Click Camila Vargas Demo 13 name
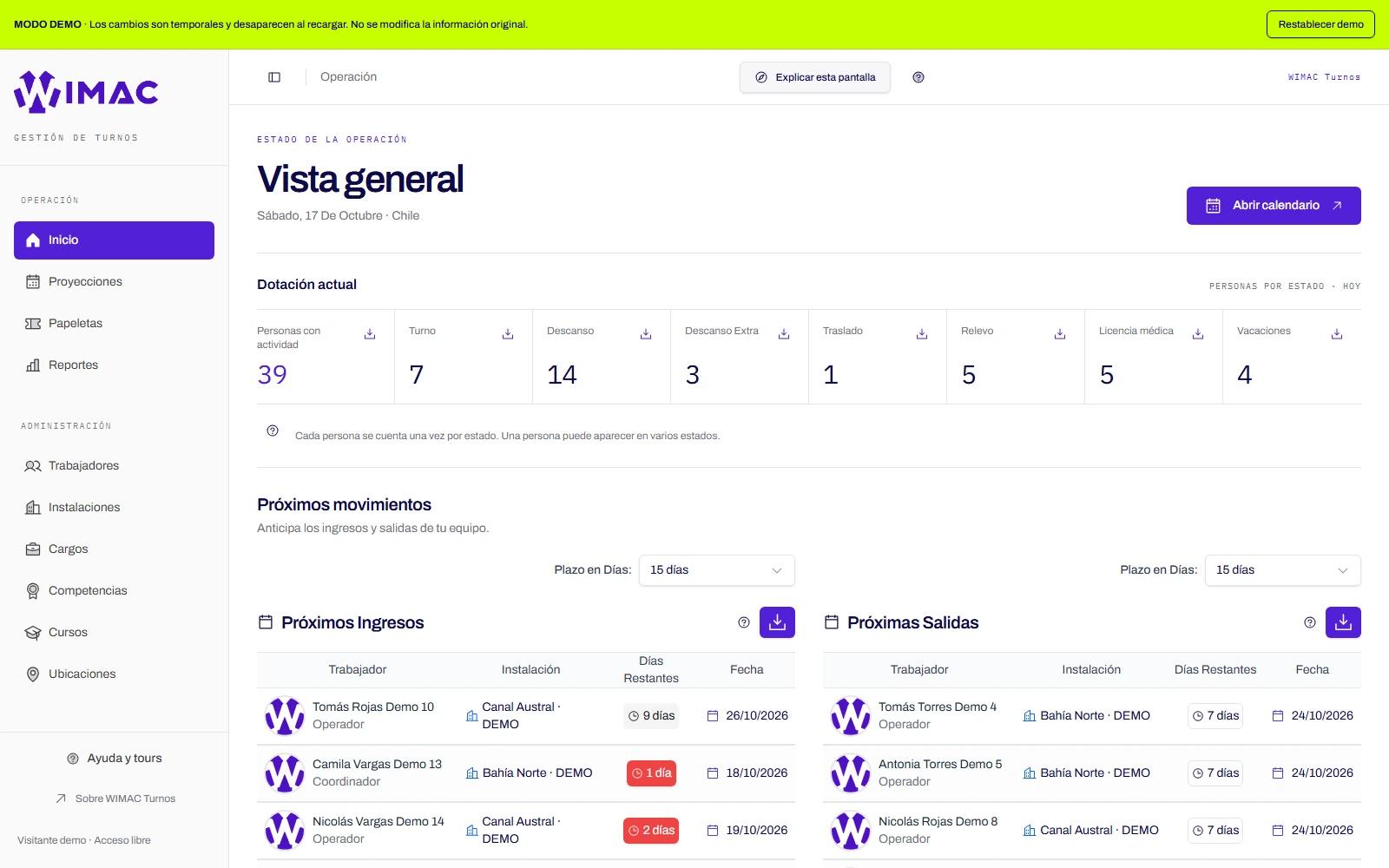 click(377, 765)
